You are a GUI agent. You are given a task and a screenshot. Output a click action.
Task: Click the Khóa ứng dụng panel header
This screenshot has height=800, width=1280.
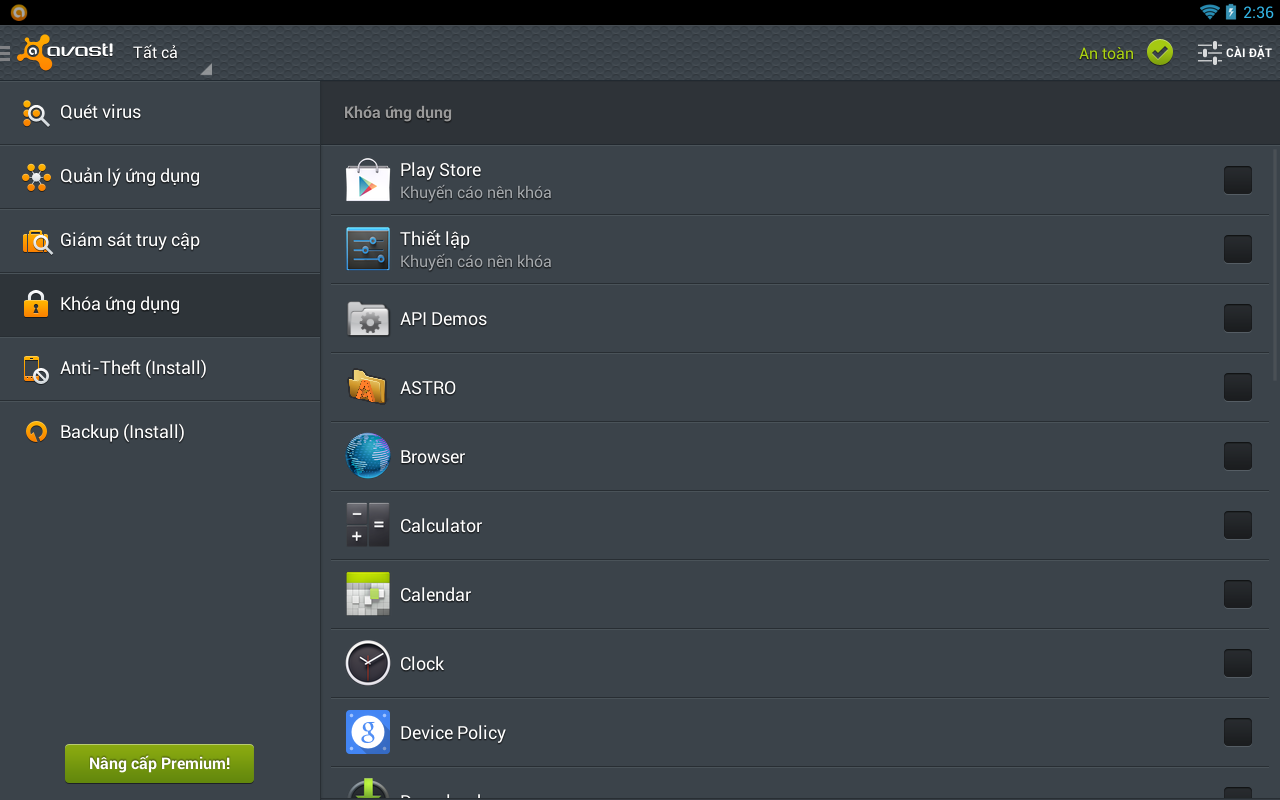(x=800, y=113)
